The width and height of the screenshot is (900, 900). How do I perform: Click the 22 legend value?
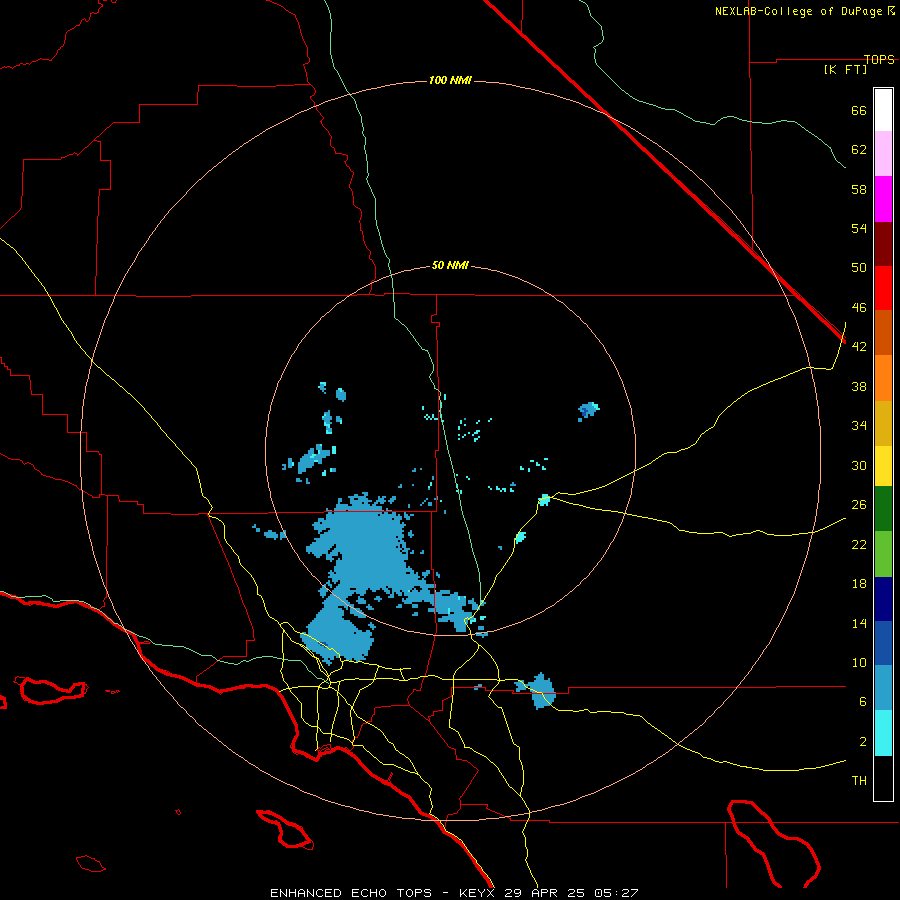[859, 544]
